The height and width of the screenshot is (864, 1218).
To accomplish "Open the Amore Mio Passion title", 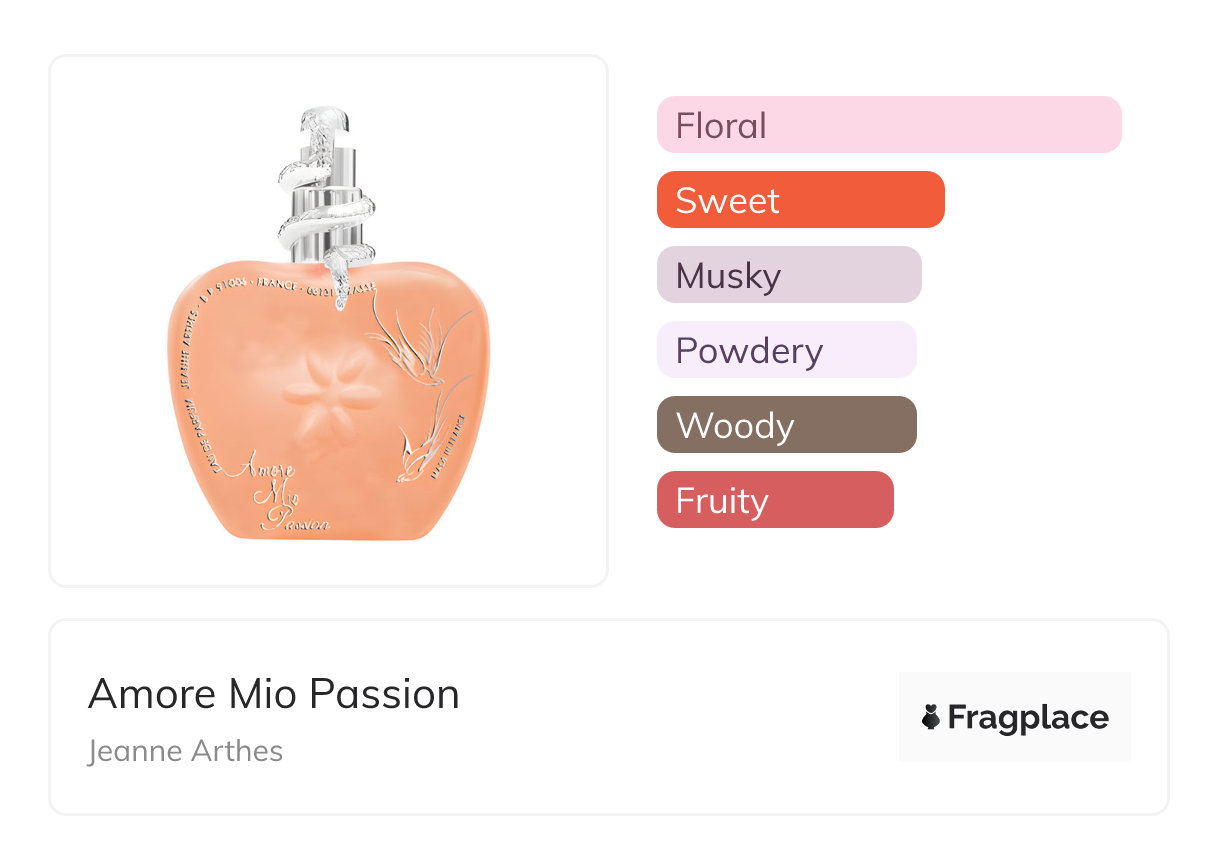I will pyautogui.click(x=273, y=694).
